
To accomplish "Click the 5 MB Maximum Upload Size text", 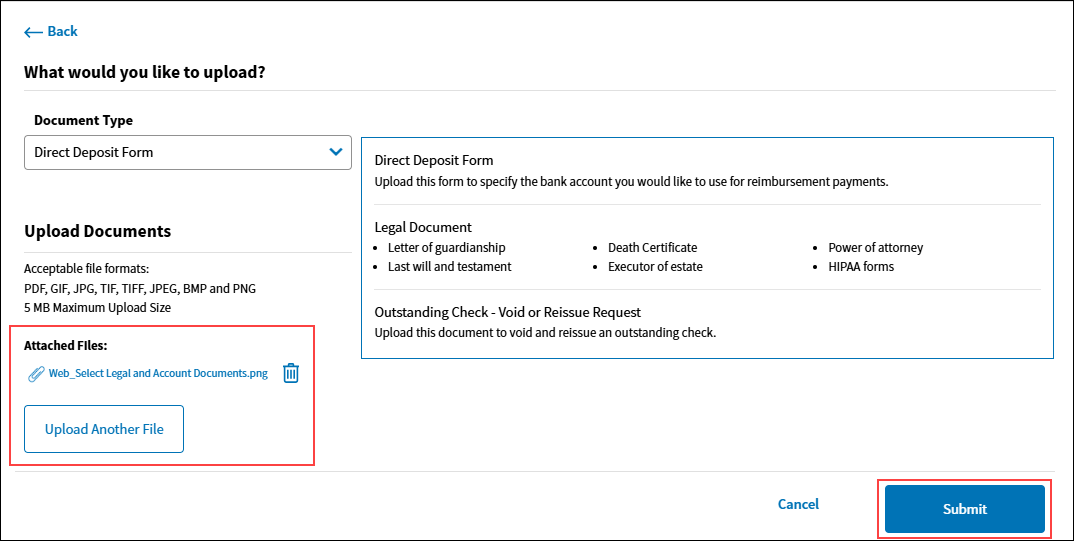I will pyautogui.click(x=97, y=307).
